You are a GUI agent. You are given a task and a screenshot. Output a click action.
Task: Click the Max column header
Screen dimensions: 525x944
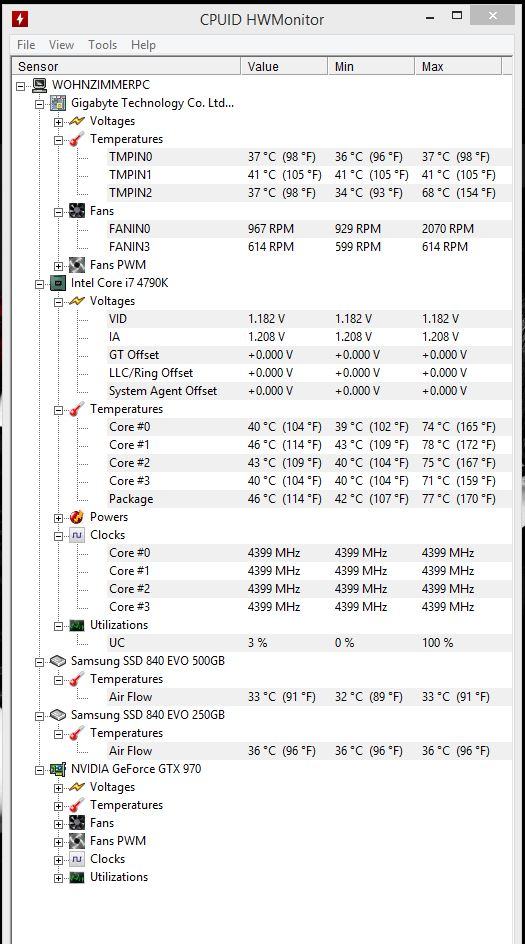pos(458,66)
